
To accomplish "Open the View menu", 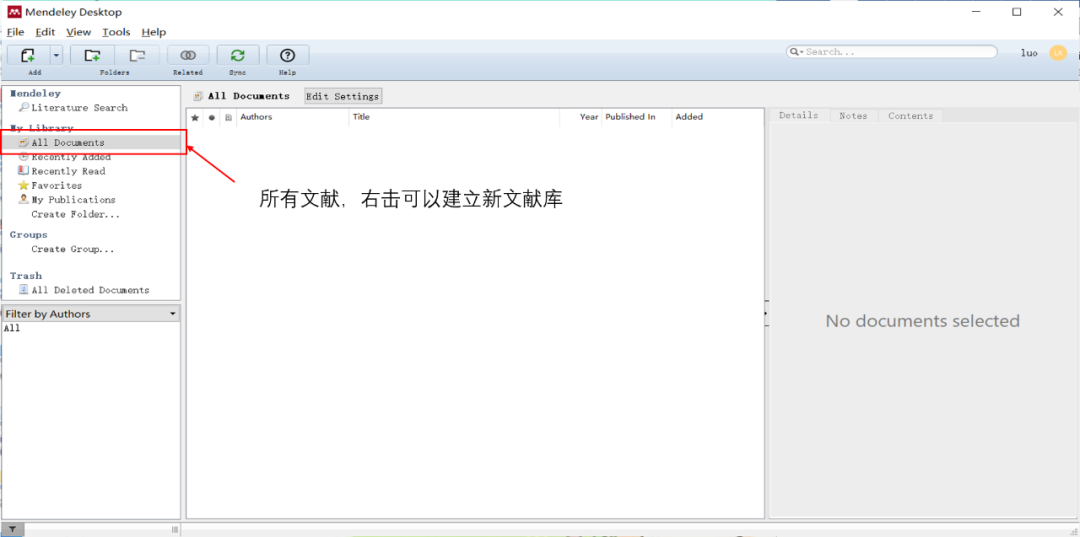I will [x=79, y=32].
